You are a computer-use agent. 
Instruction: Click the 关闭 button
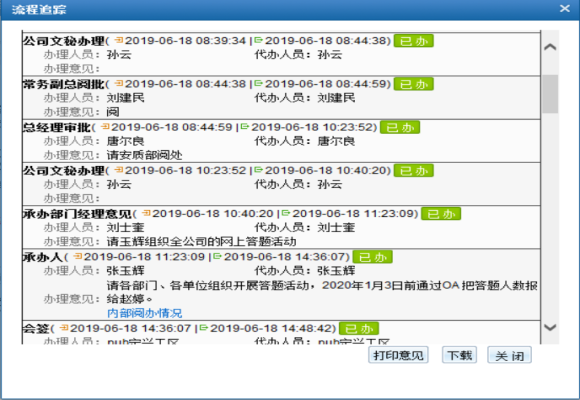(509, 355)
